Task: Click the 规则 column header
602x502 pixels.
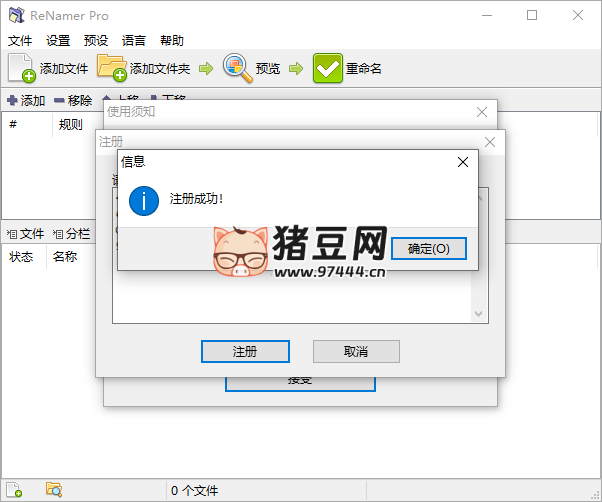Action: tap(71, 124)
